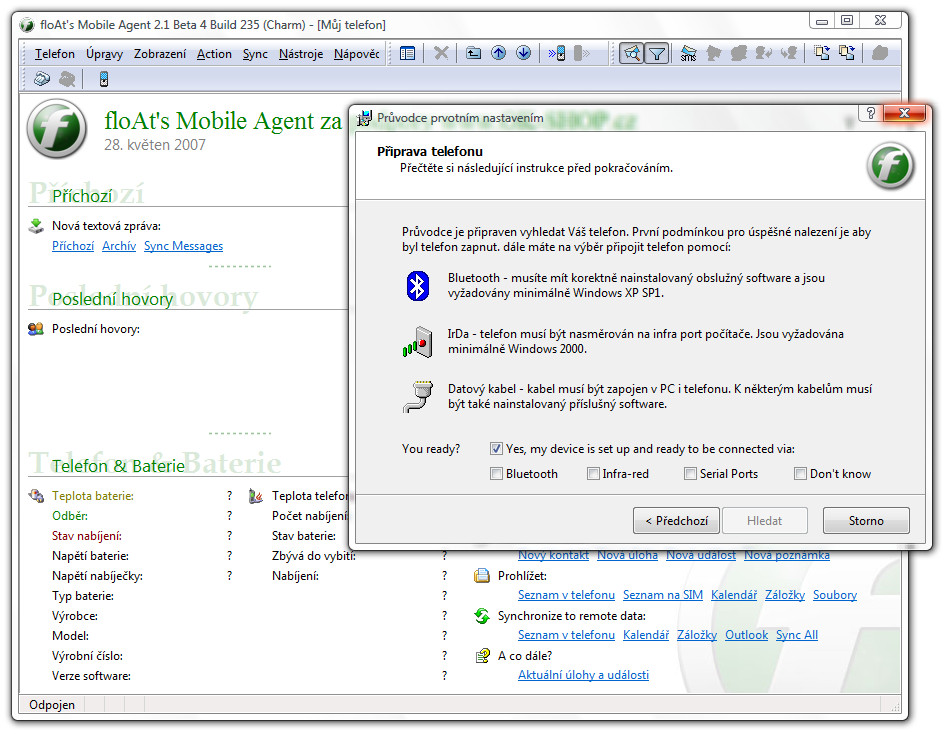Close the Průvodce prvotním nastavením wizard
The width and height of the screenshot is (946, 735).
tap(904, 113)
